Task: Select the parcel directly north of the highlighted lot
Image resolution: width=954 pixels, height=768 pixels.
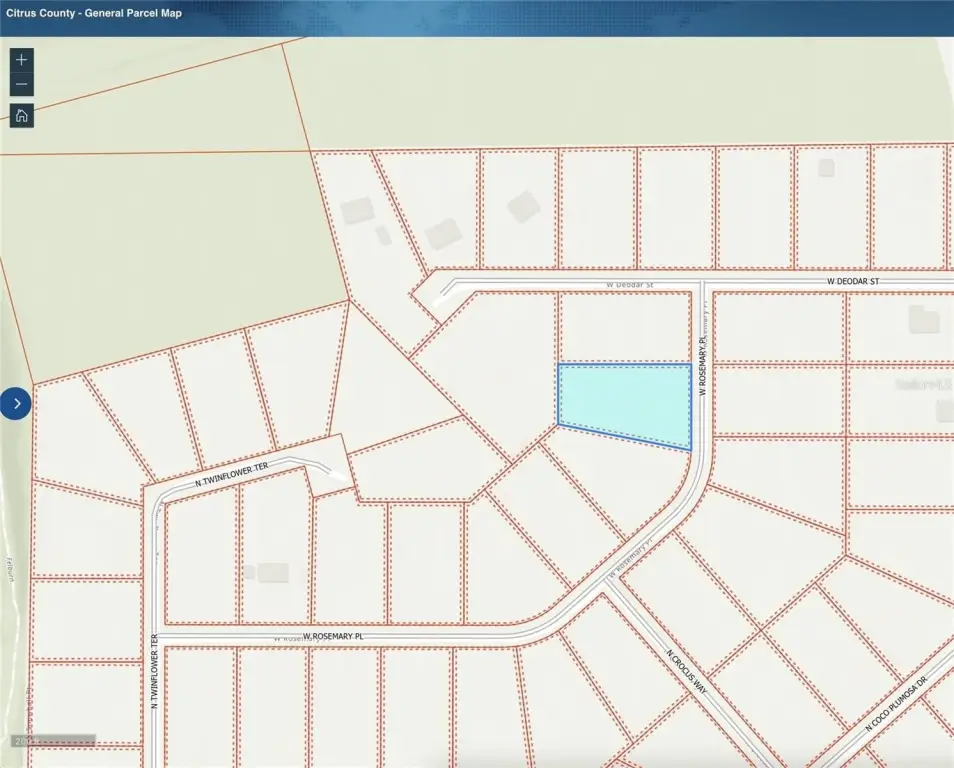Action: [x=624, y=326]
